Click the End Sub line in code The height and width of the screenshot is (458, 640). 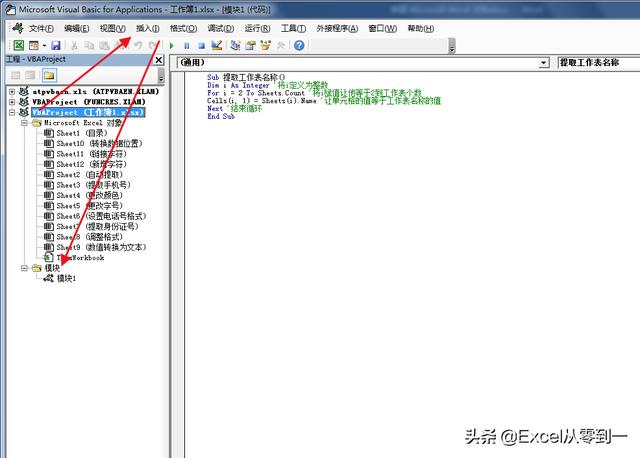(221, 116)
